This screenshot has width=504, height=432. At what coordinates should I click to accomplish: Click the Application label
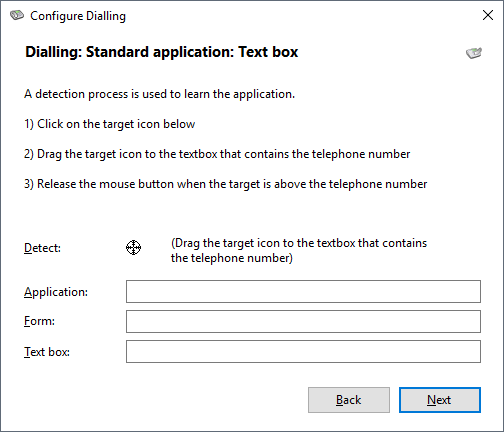click(56, 292)
